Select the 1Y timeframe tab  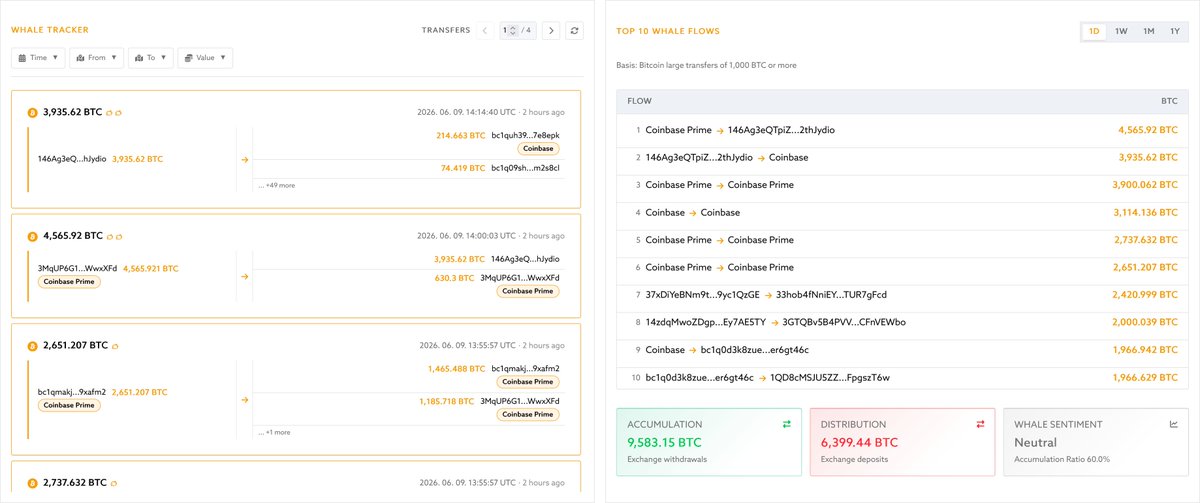1173,32
